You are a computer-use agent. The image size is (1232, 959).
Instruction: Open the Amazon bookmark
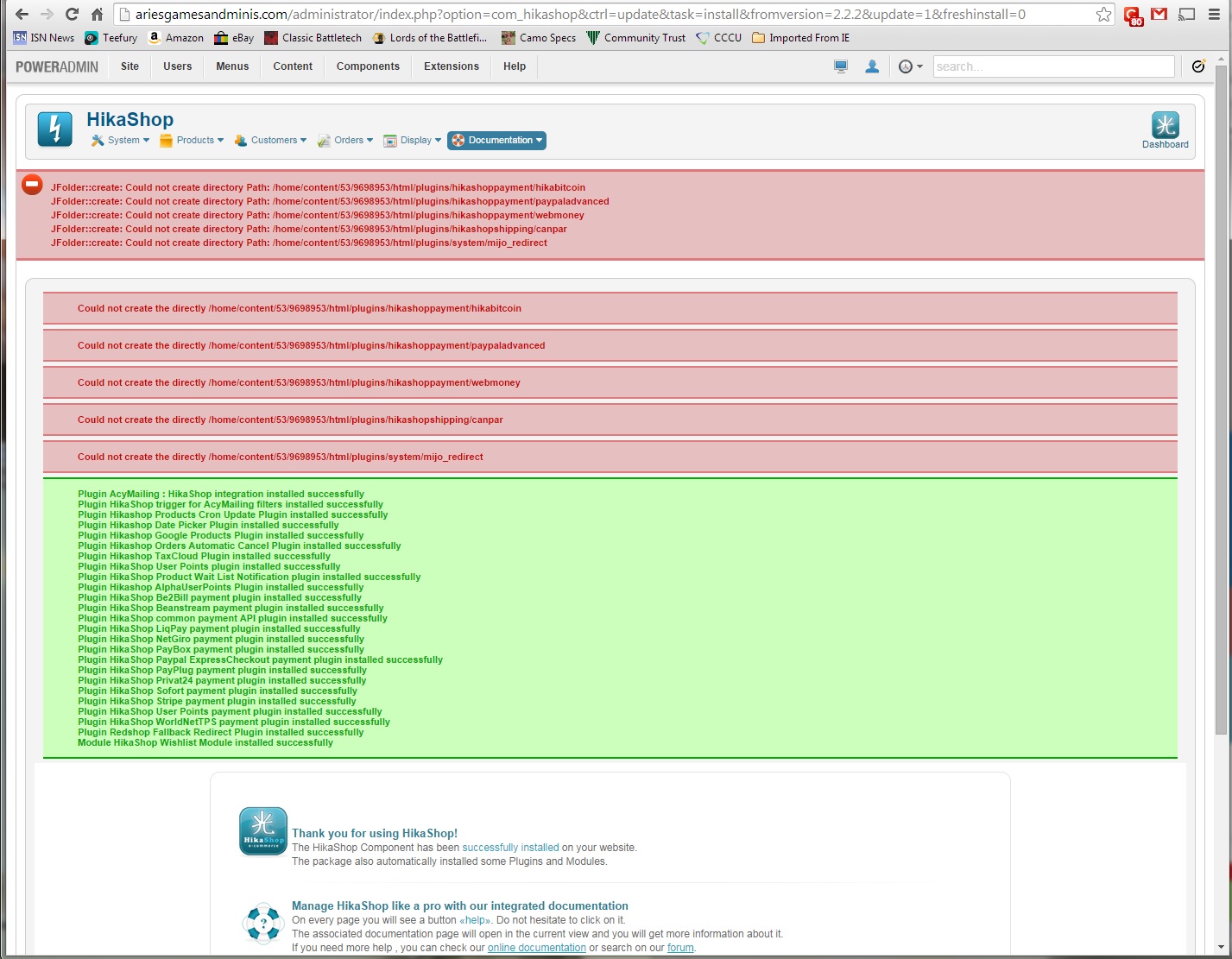pyautogui.click(x=176, y=38)
